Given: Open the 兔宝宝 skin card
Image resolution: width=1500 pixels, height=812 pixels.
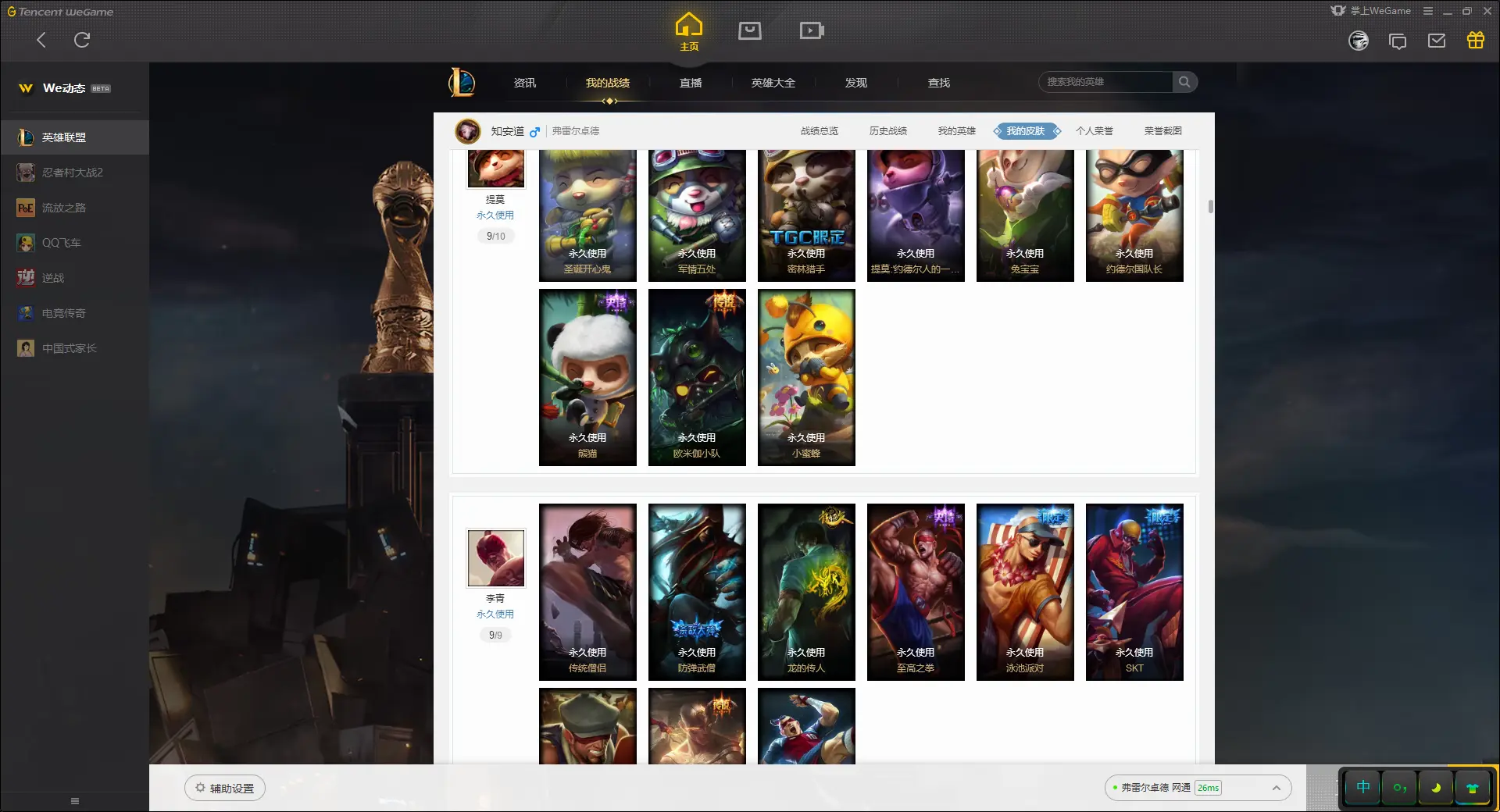Looking at the screenshot, I should click(1025, 215).
